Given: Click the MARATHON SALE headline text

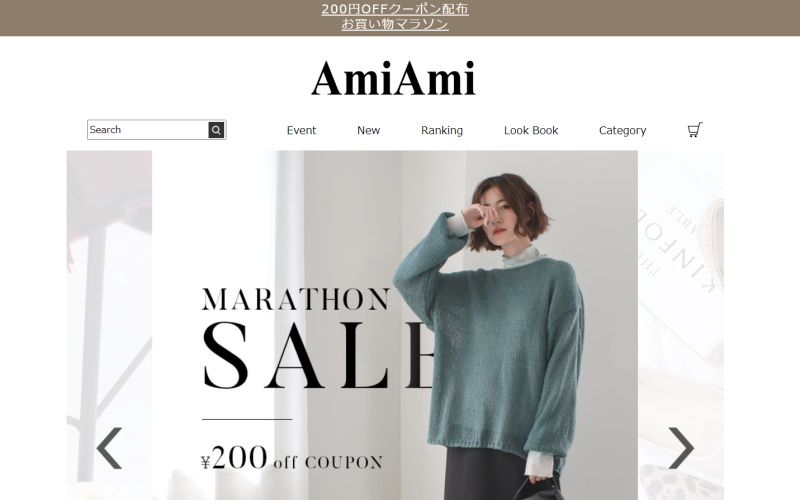Looking at the screenshot, I should coord(316,338).
